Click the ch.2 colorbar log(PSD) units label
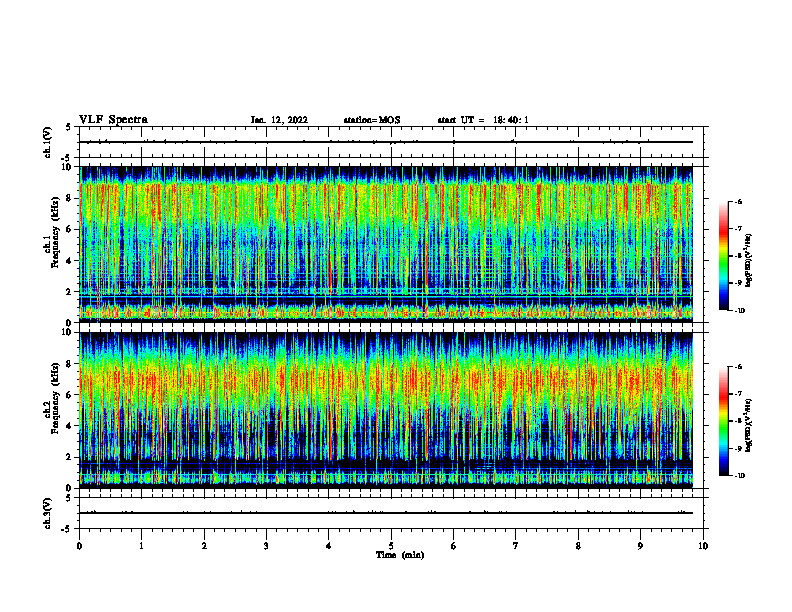The image size is (792, 612). [x=749, y=425]
